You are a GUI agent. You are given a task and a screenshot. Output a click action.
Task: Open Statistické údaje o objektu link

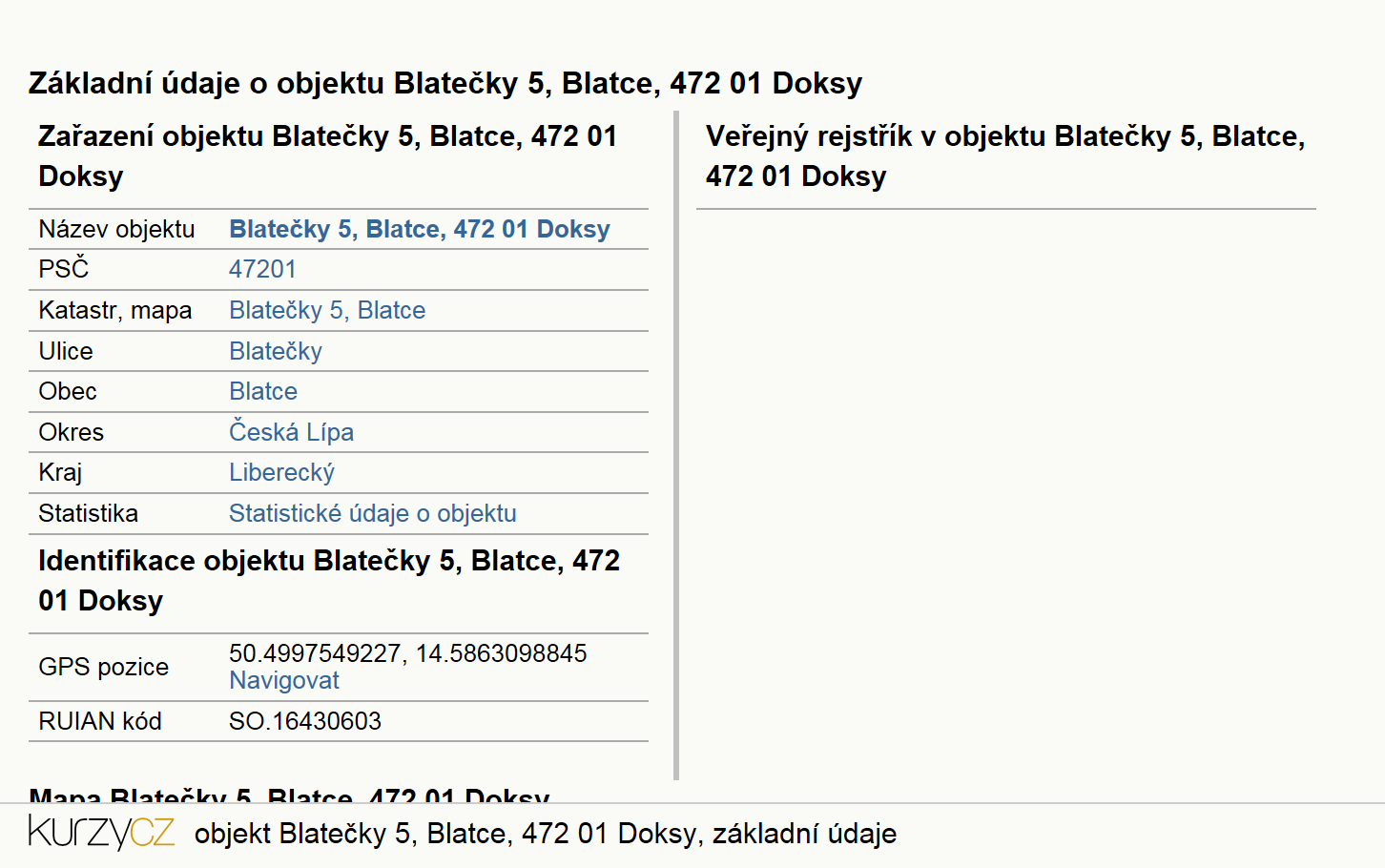(x=373, y=513)
